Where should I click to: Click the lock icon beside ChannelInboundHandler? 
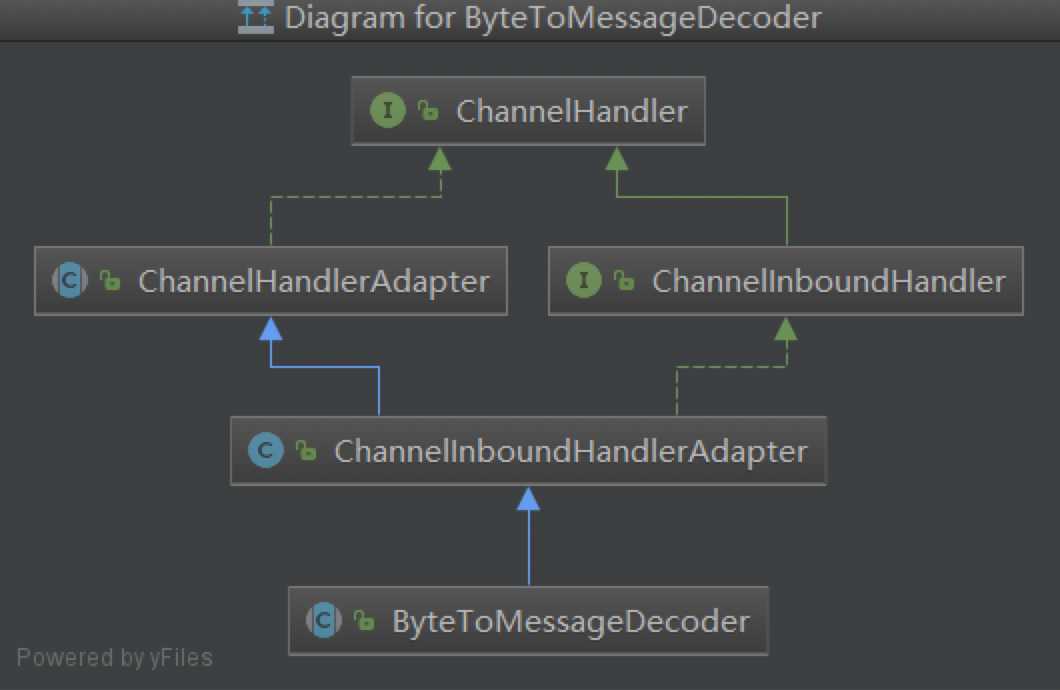[x=624, y=280]
